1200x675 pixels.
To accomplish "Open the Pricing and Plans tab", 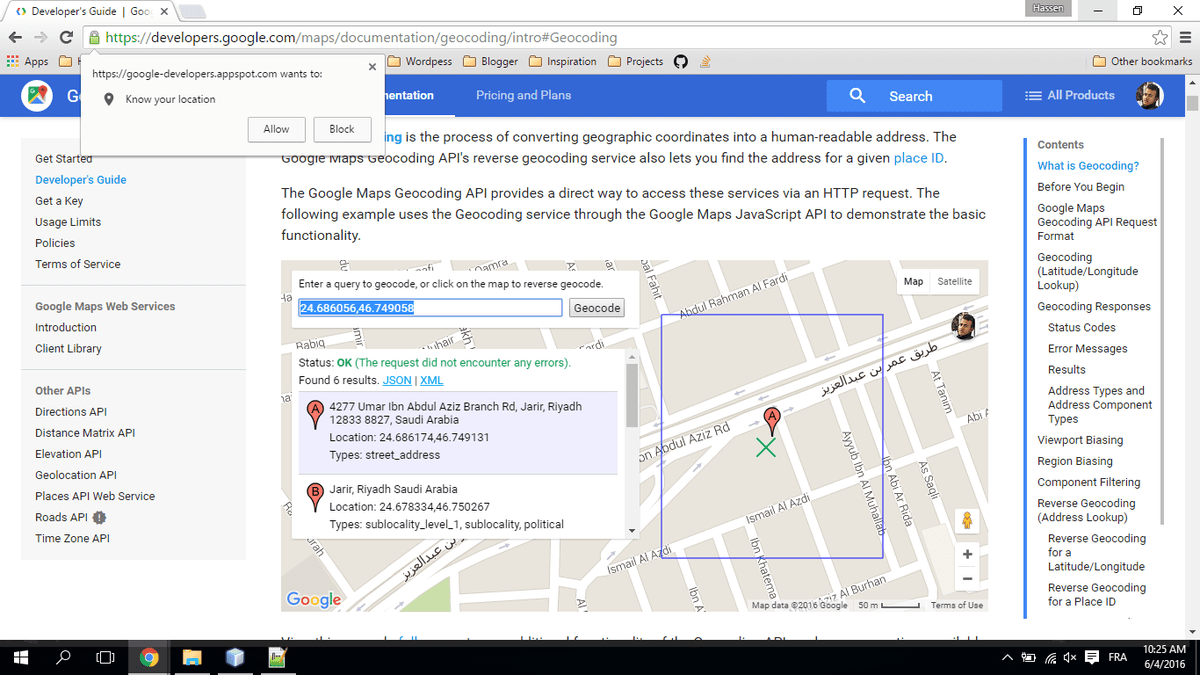I will pyautogui.click(x=523, y=96).
